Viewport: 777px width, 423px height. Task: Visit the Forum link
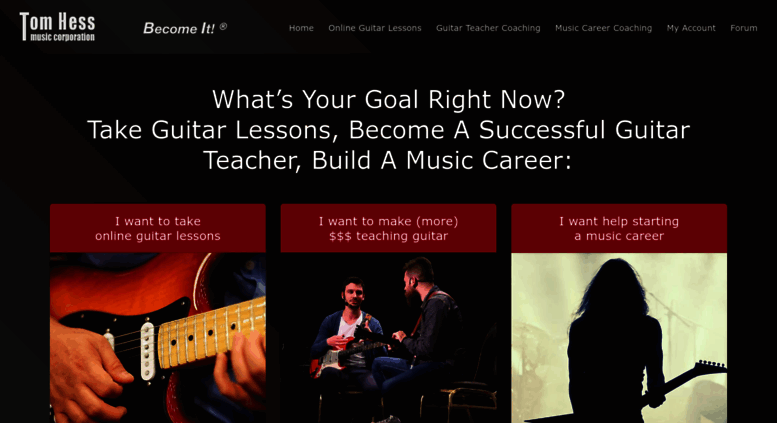743,28
